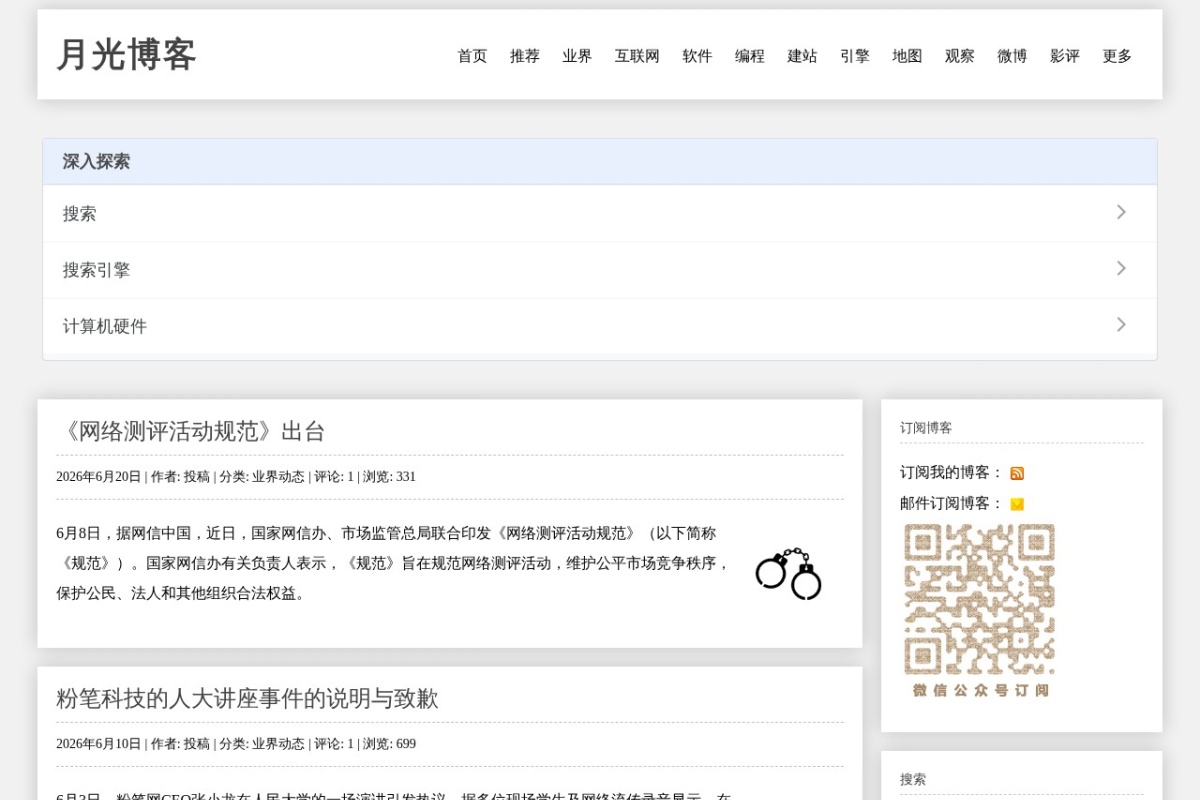Click the excerpt beginning 6月8日，据网信中国
This screenshot has height=800, width=1200.
click(x=393, y=563)
